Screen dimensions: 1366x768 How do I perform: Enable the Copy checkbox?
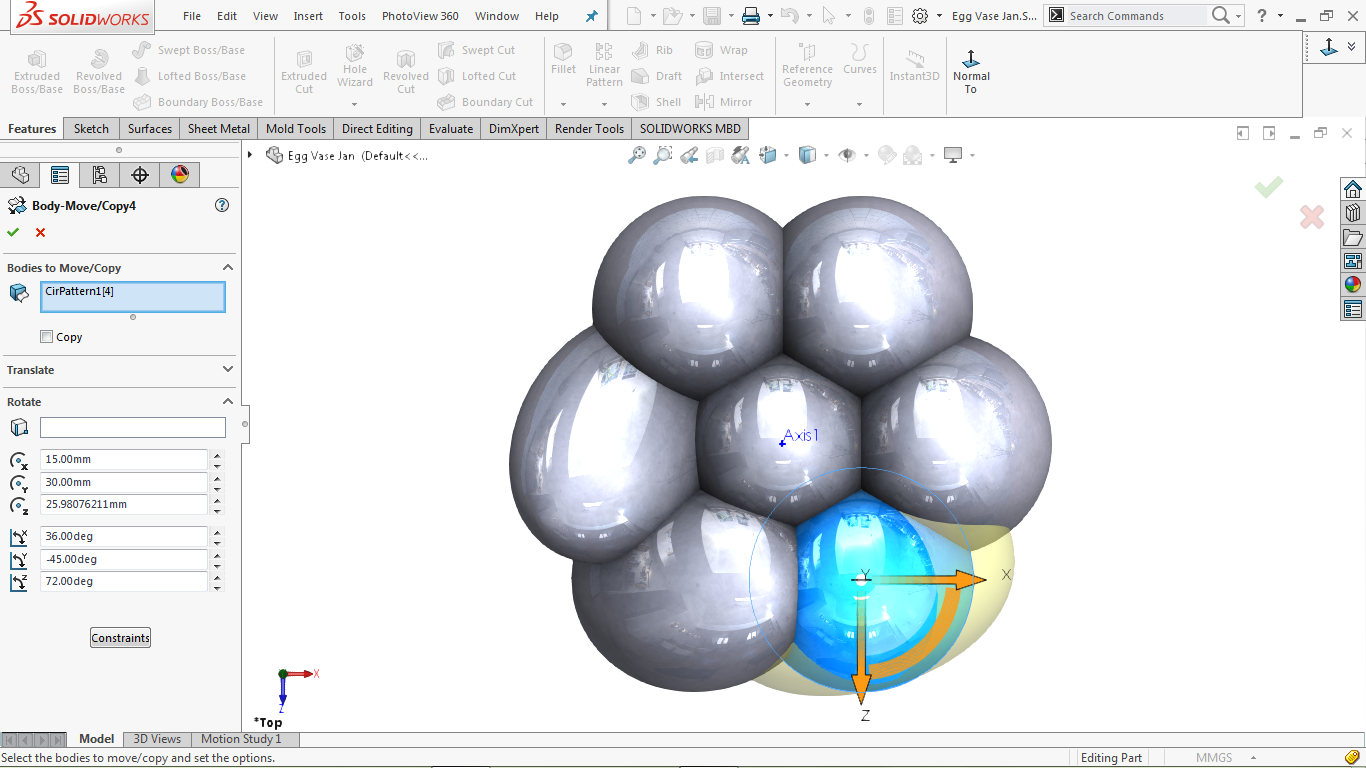pyautogui.click(x=46, y=337)
